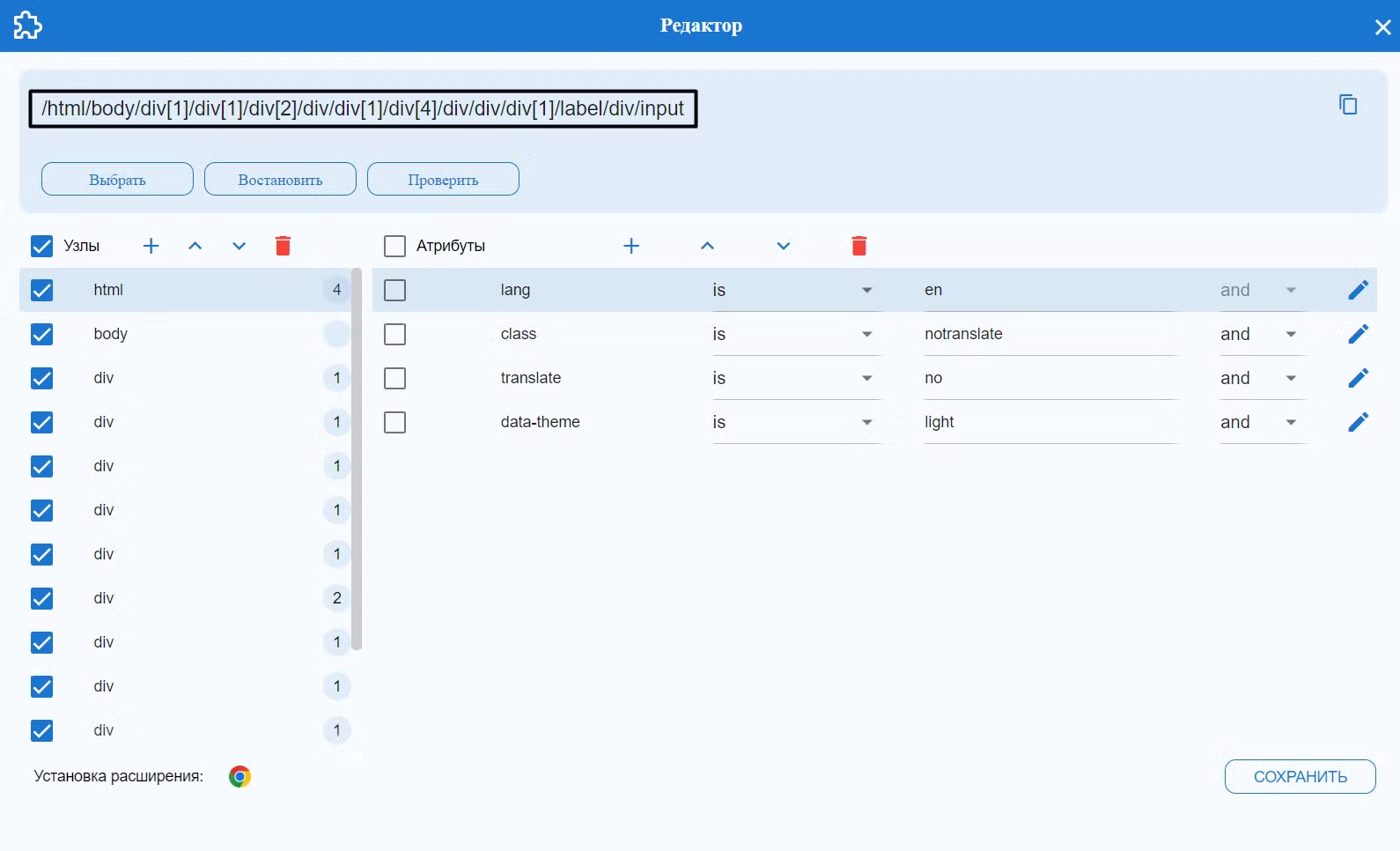Open the 'is' operator dropdown for data-theme
The width and height of the screenshot is (1400, 851).
coord(796,422)
